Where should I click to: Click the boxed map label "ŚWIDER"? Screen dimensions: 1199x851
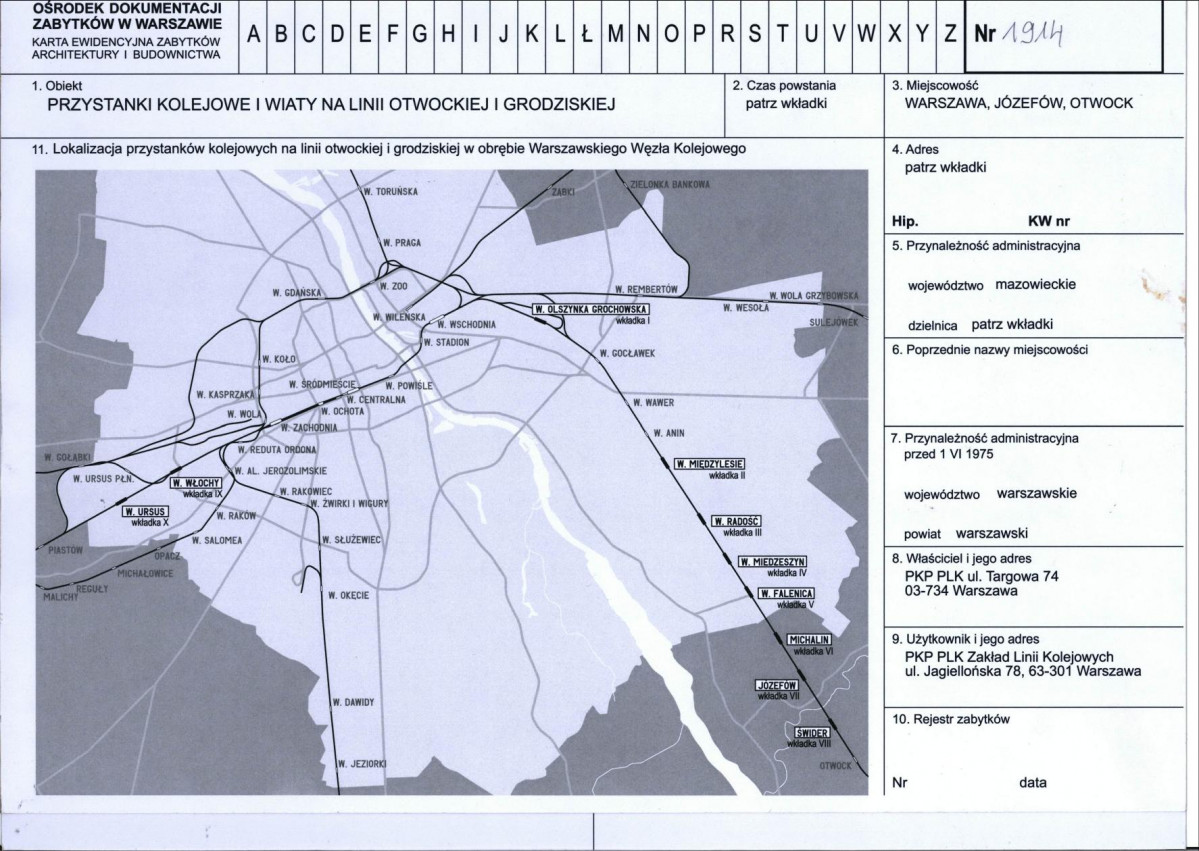(x=812, y=732)
